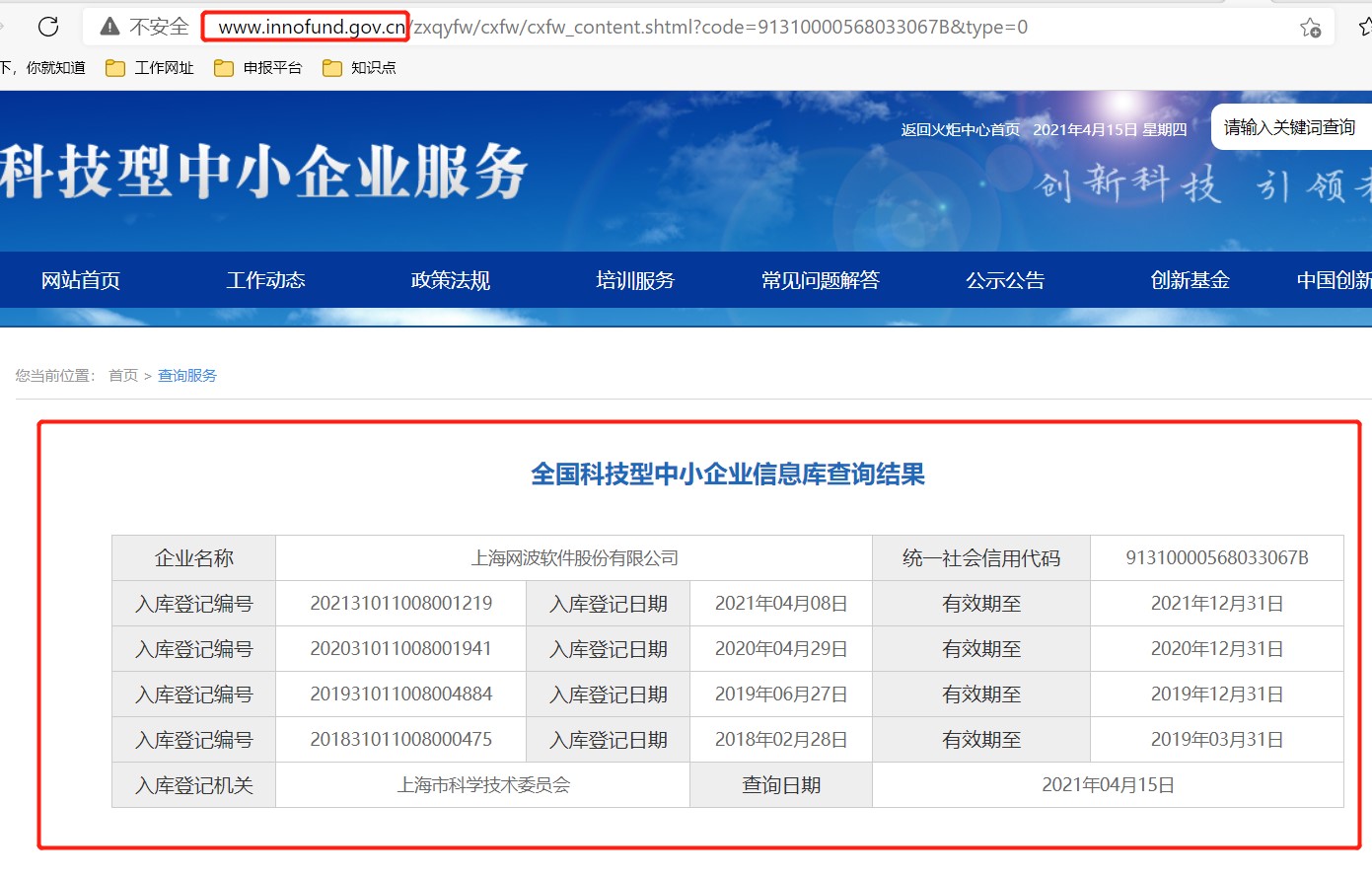Image resolution: width=1372 pixels, height=877 pixels.
Task: Click registration date 2019年06月27日
Action: click(781, 694)
